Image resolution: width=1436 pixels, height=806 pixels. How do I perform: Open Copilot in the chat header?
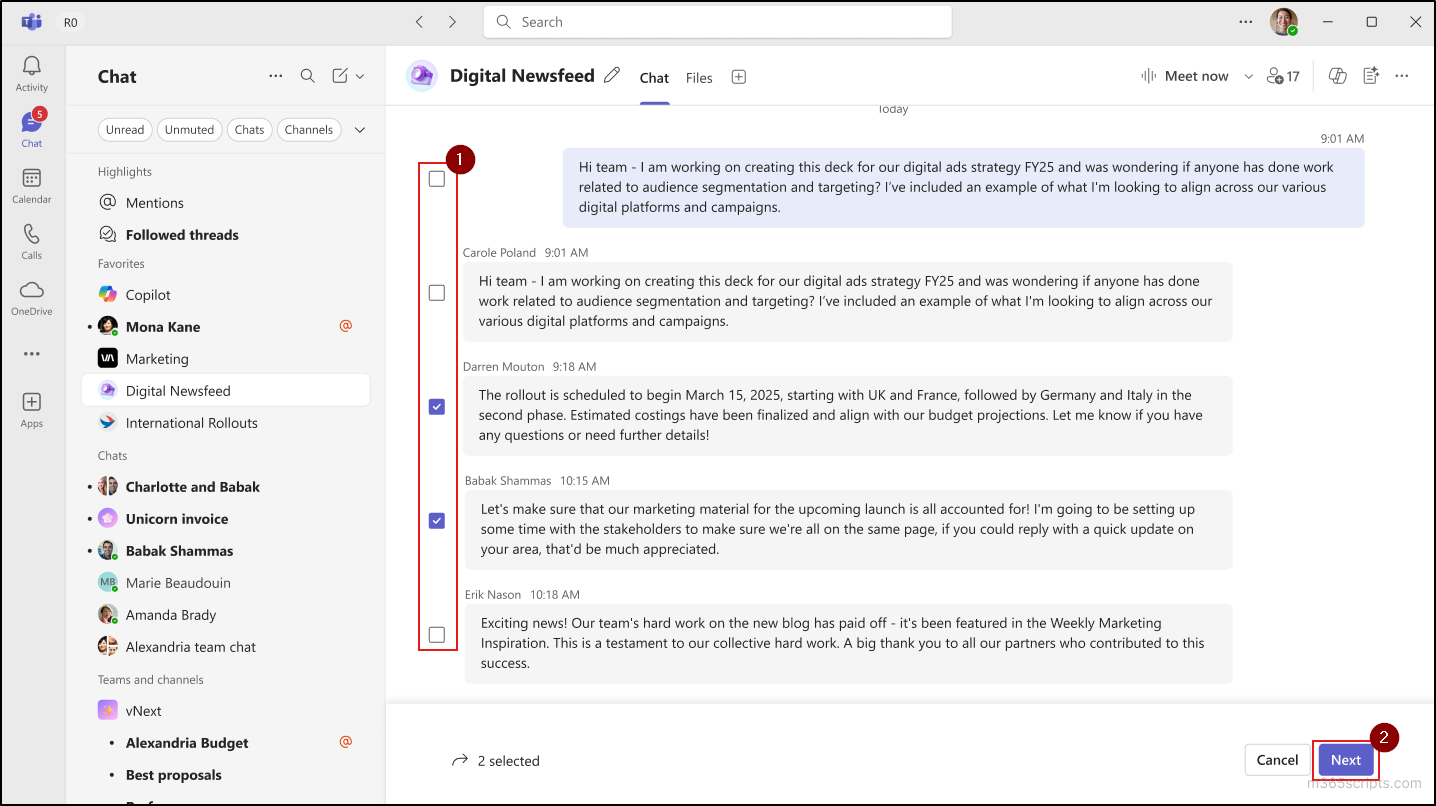(x=1337, y=75)
